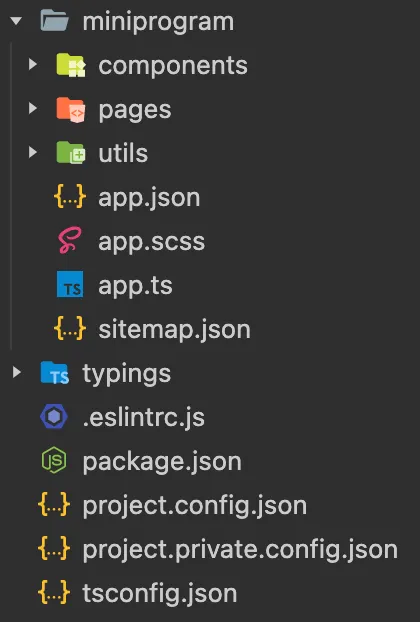This screenshot has height=622, width=420.
Task: Open the project.private.config.json file
Action: (x=240, y=550)
